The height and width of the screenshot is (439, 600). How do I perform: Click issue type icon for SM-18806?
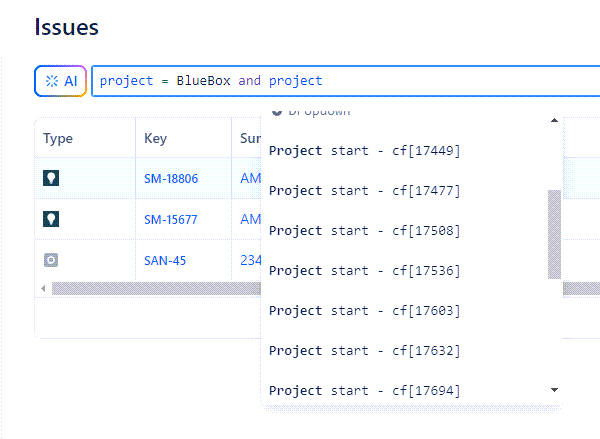point(51,178)
